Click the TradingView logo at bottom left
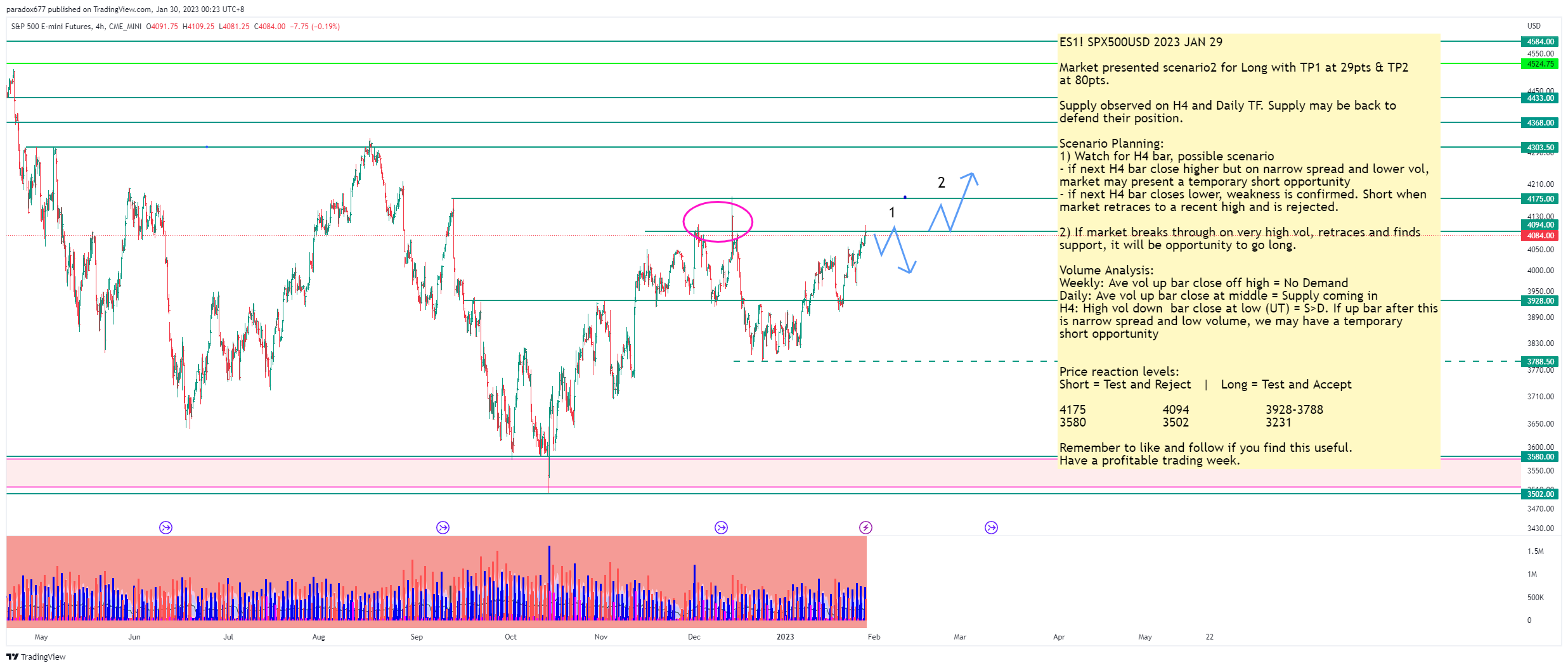This screenshot has width=1568, height=668. (36, 657)
